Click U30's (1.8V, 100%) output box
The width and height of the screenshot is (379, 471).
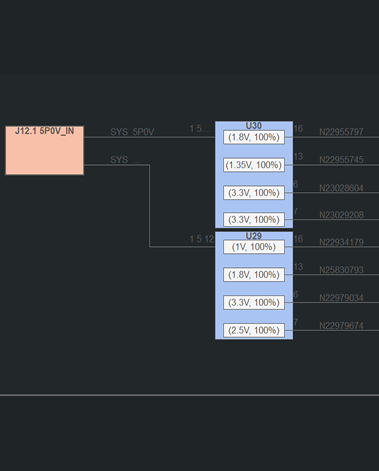click(x=254, y=137)
